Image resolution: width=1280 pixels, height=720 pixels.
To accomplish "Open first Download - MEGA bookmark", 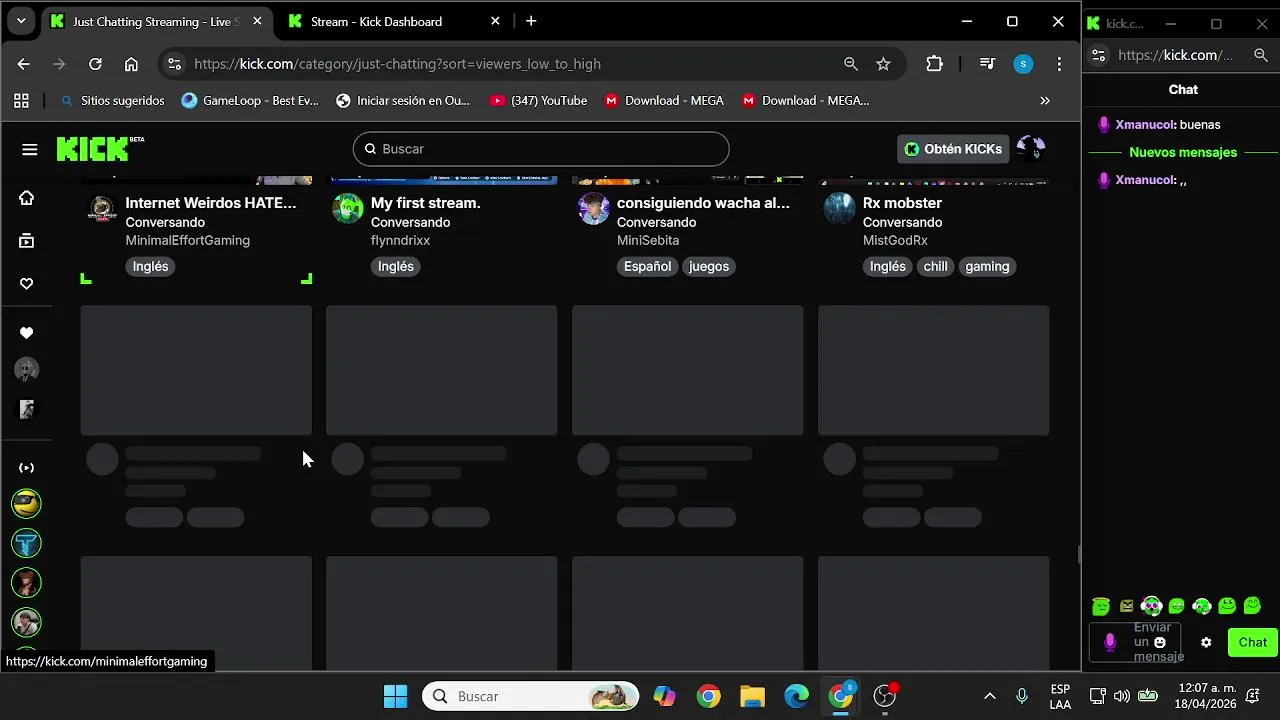I will [664, 100].
